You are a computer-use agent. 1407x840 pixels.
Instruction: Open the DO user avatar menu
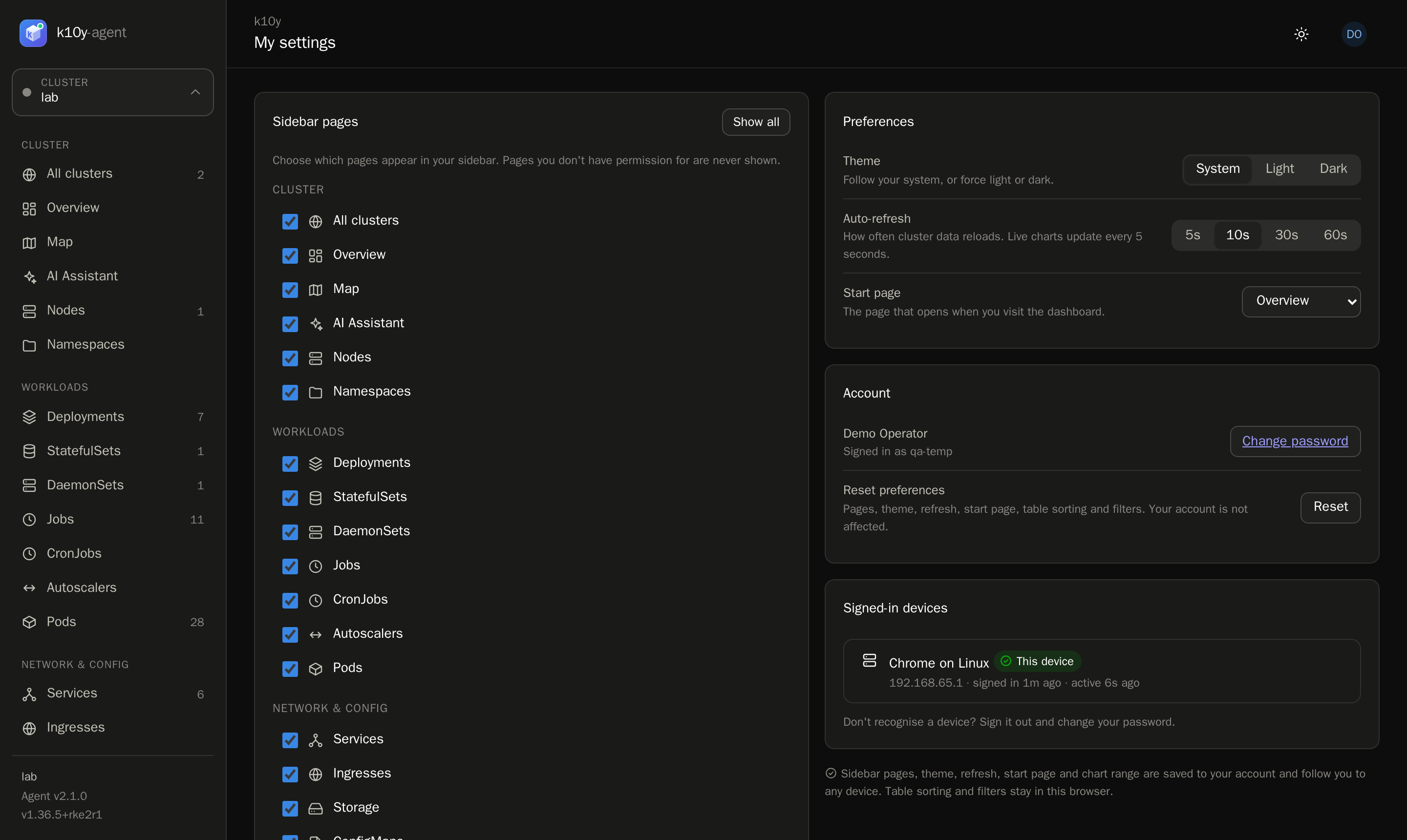pyautogui.click(x=1354, y=34)
